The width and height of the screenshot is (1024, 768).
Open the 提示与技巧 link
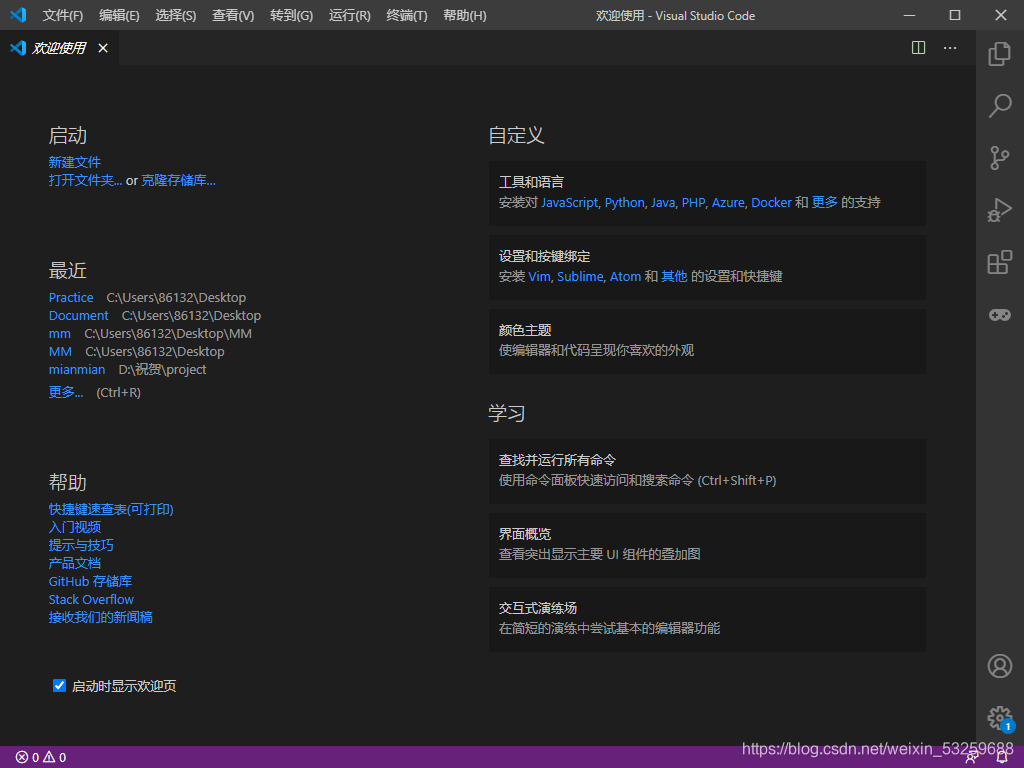81,545
